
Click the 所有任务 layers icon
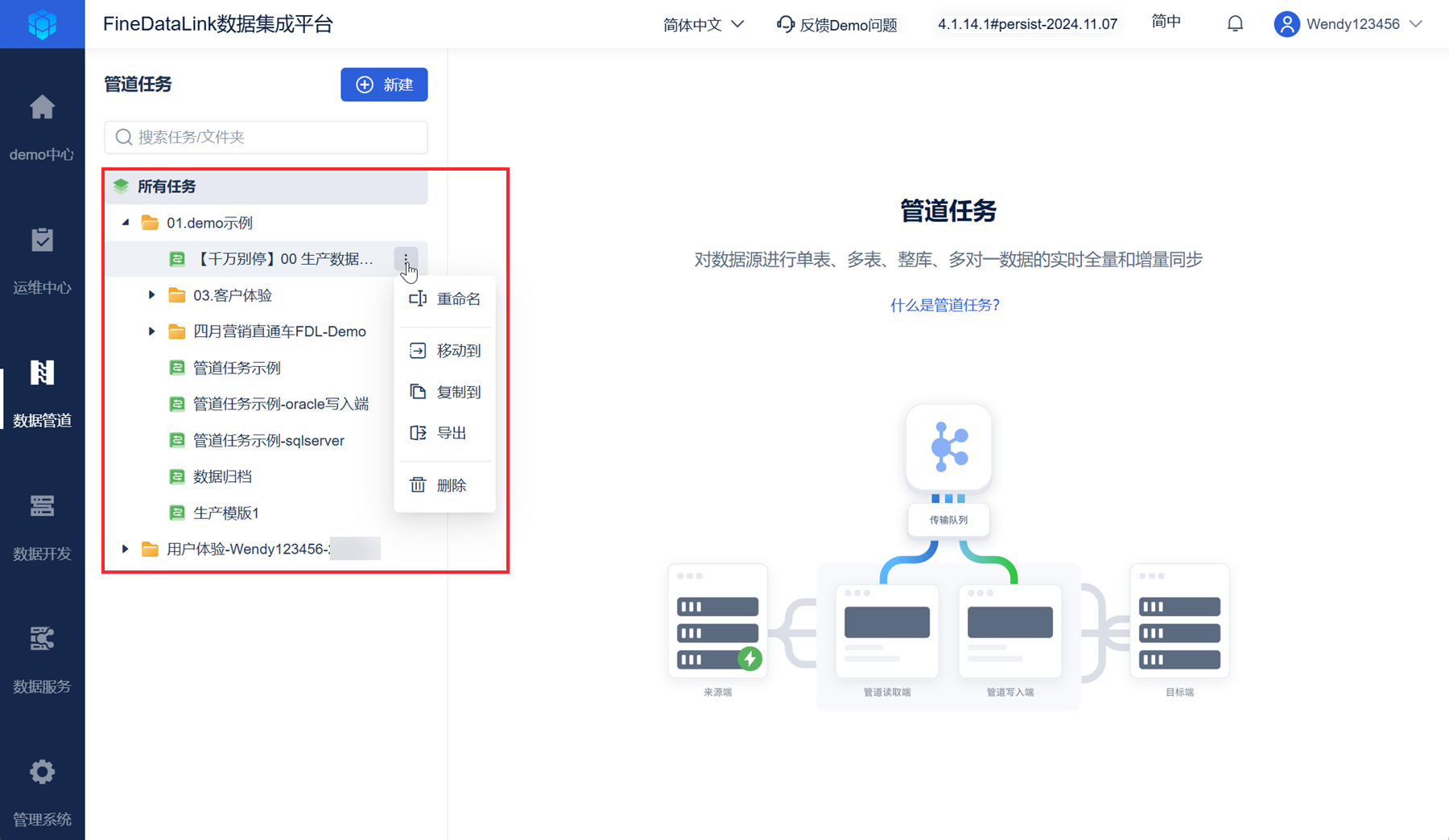tap(121, 187)
